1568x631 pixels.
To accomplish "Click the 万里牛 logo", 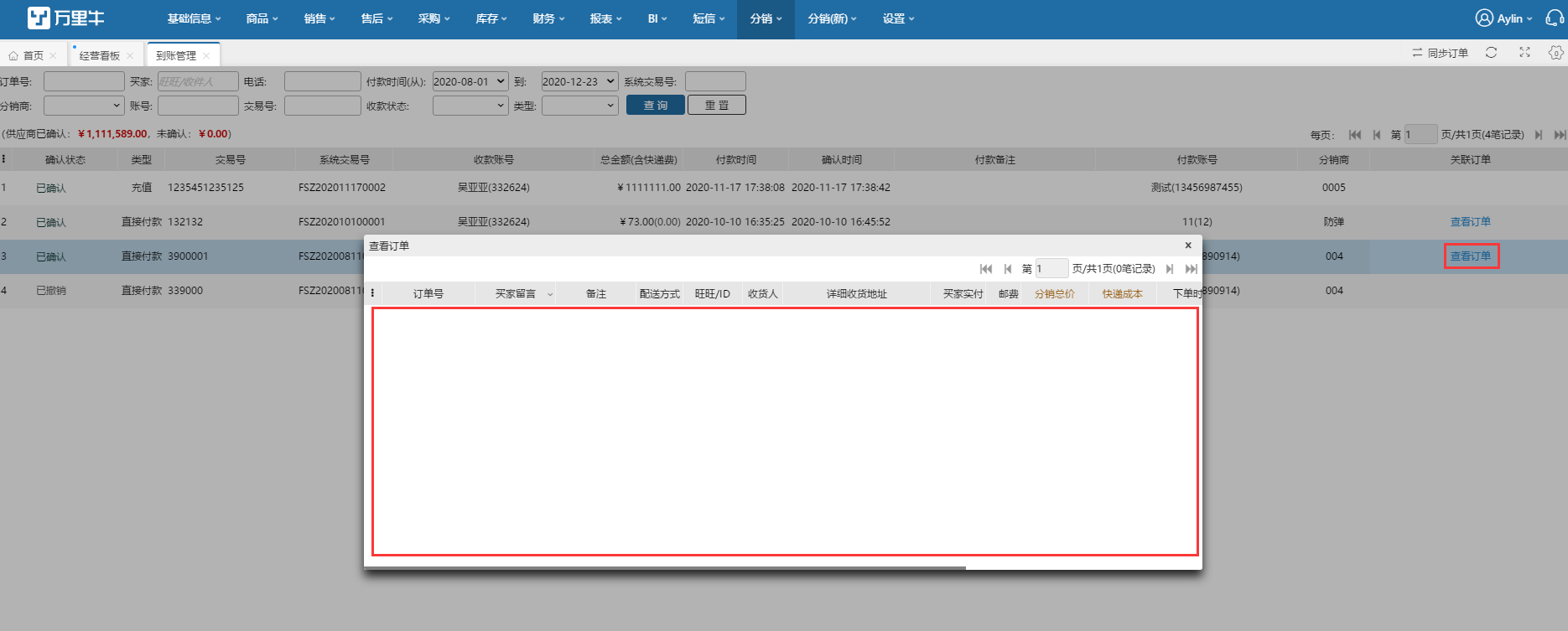I will [65, 18].
